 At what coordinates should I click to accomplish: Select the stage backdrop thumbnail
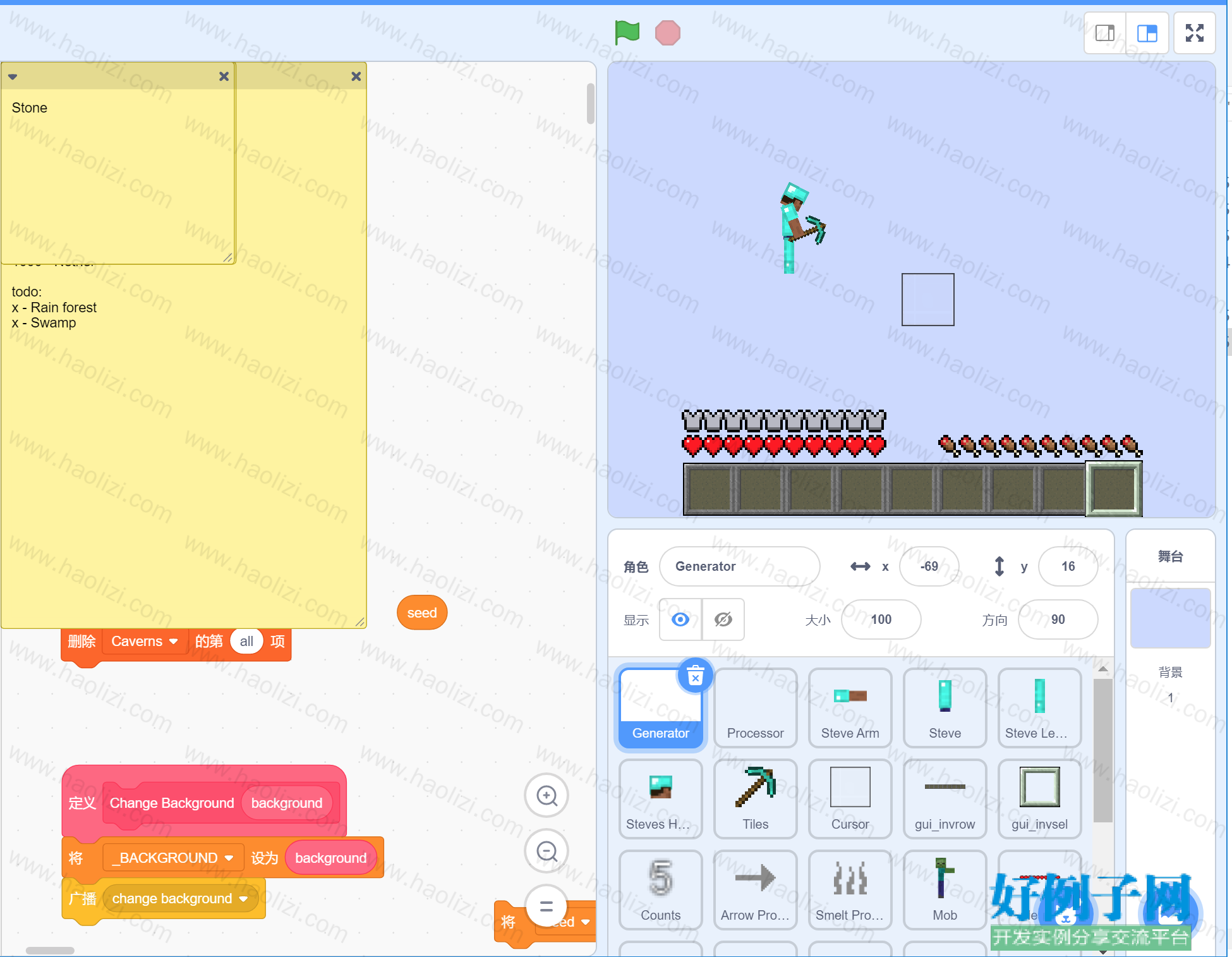(x=1170, y=618)
